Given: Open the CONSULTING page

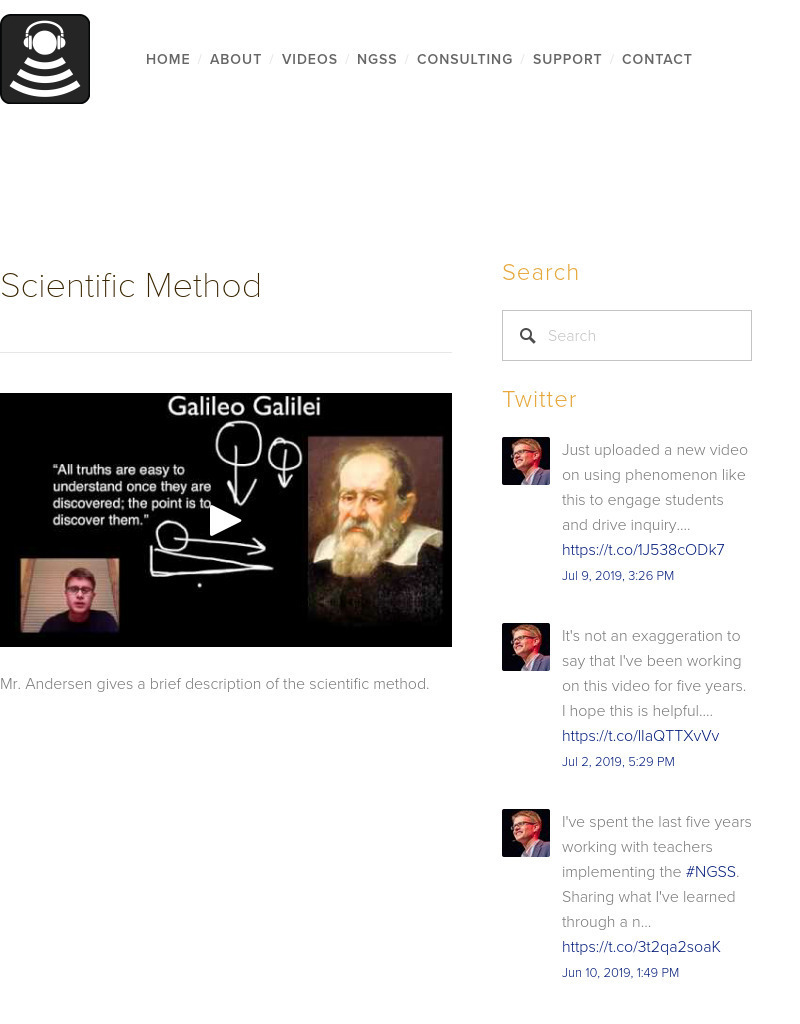Looking at the screenshot, I should (465, 59).
